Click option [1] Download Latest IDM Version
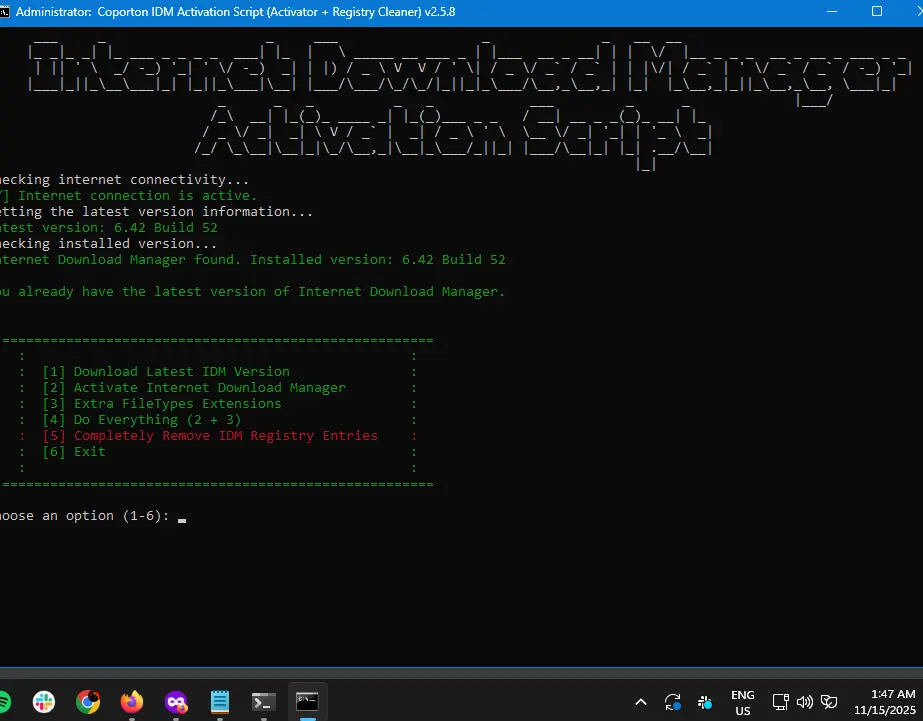 coord(166,371)
